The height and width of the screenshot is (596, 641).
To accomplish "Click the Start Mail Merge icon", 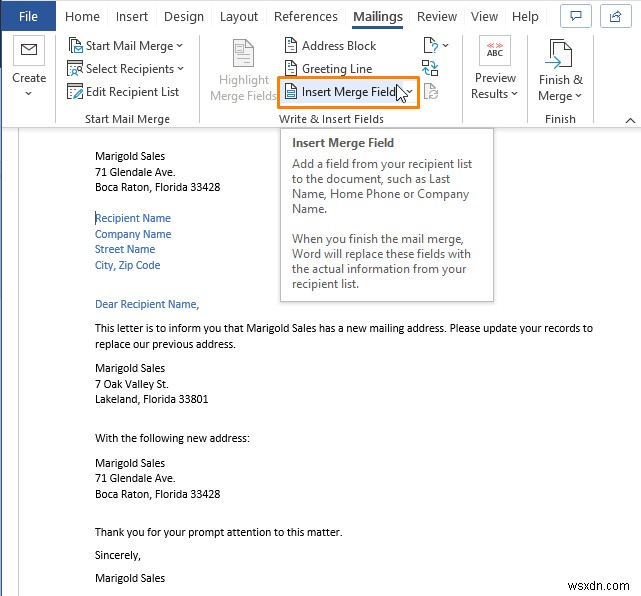I will [x=75, y=45].
